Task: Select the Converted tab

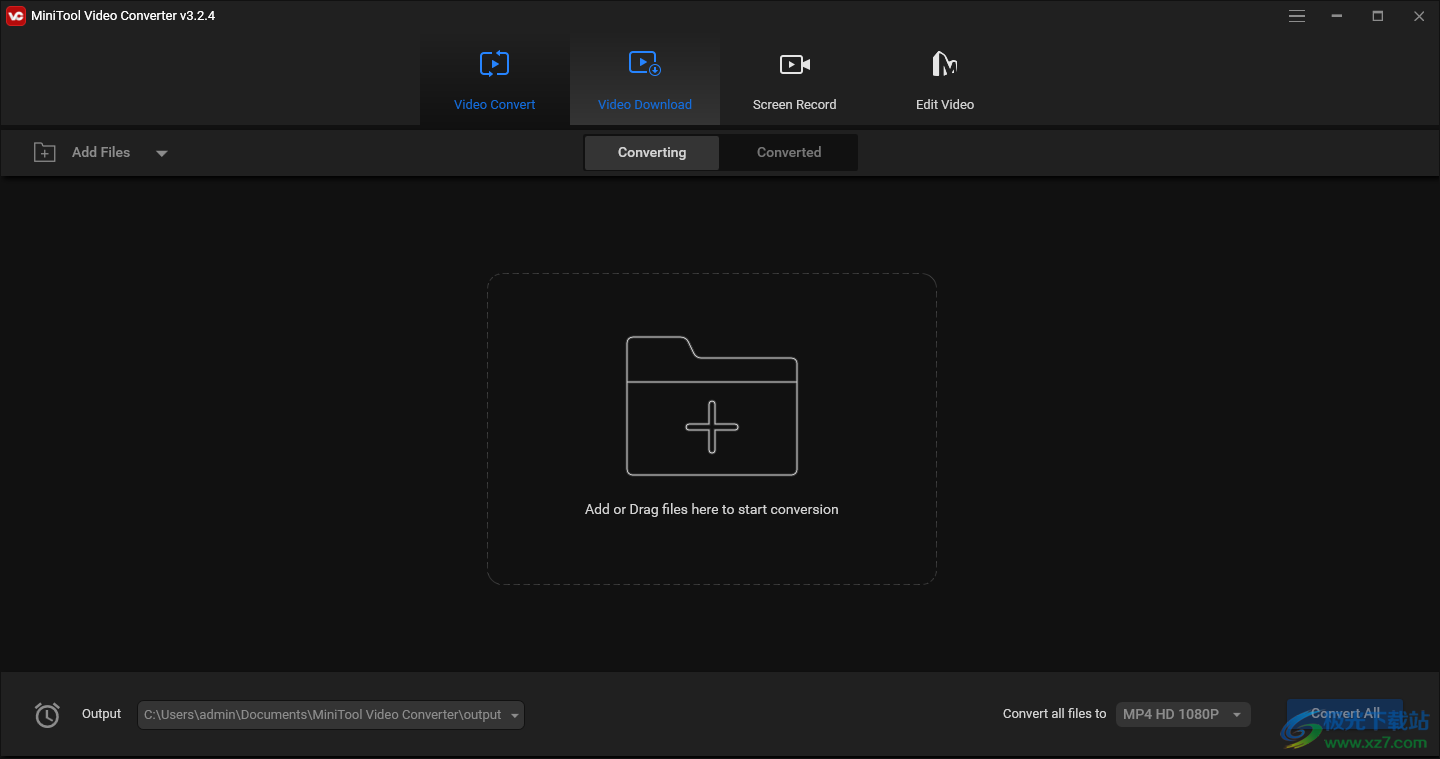Action: (789, 153)
